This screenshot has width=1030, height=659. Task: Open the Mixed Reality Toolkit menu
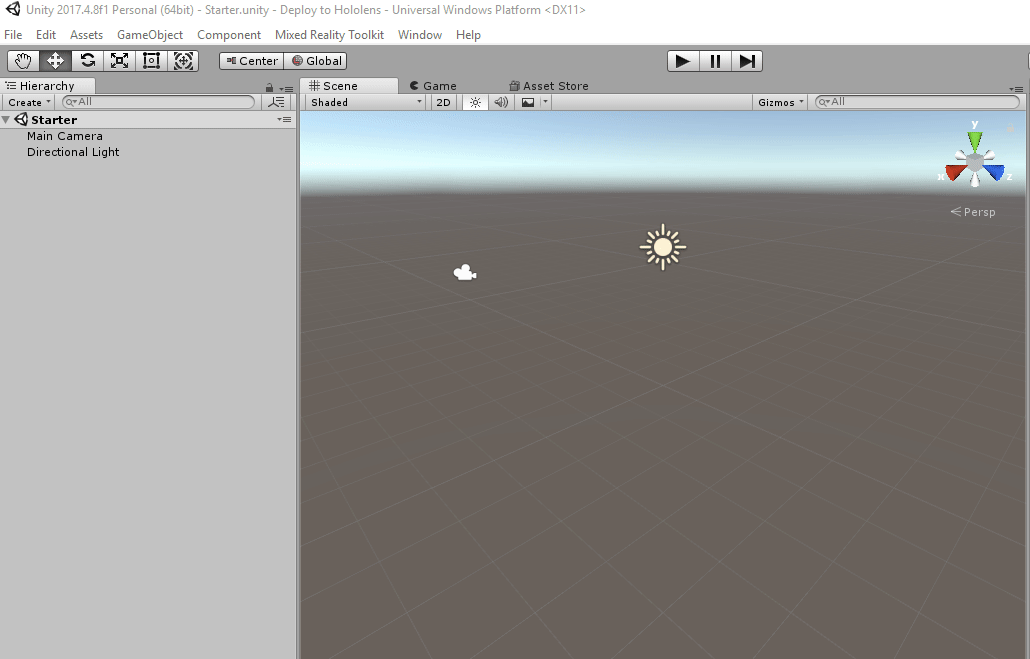[329, 35]
